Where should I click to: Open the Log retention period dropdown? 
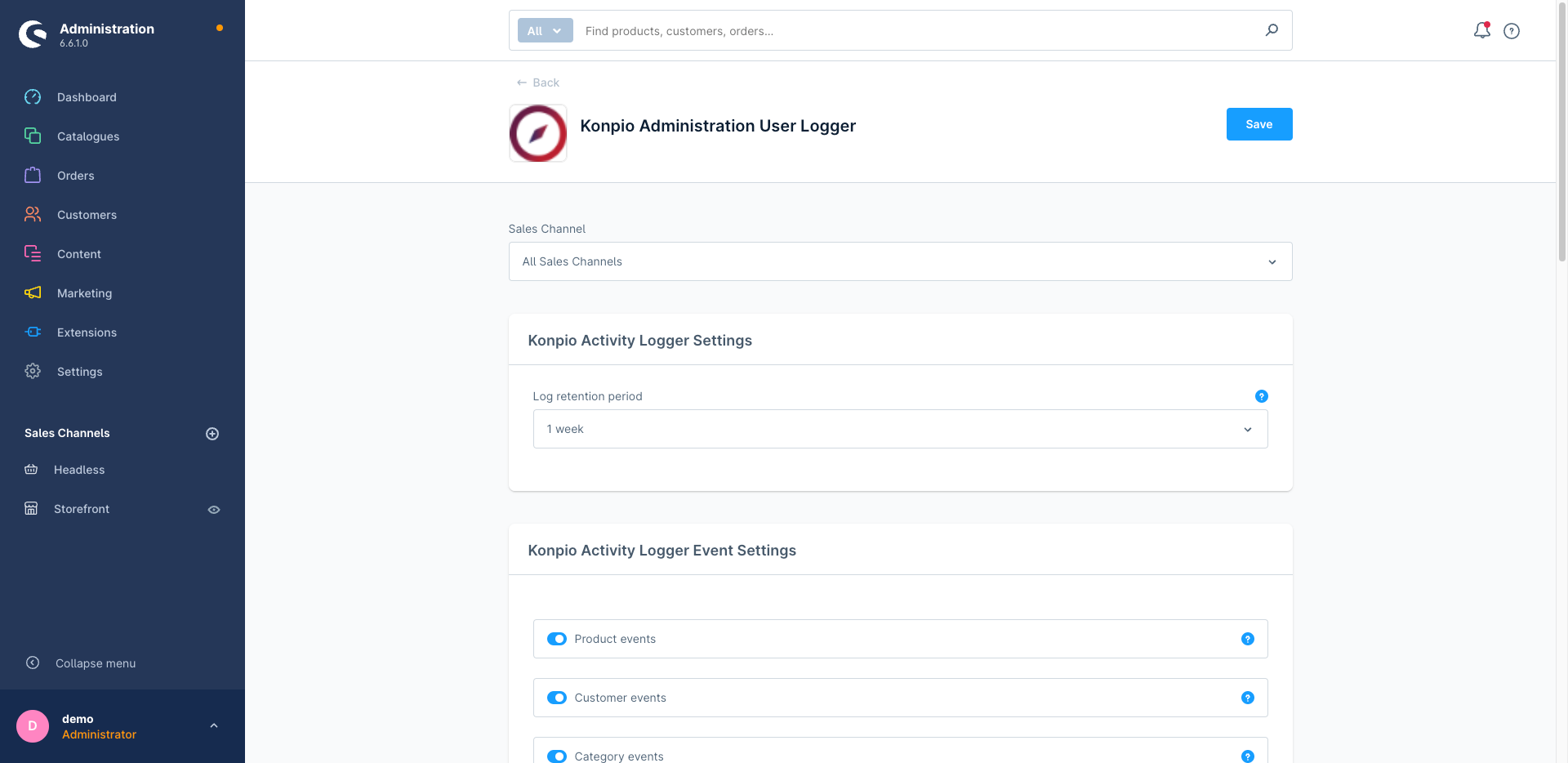pyautogui.click(x=900, y=429)
